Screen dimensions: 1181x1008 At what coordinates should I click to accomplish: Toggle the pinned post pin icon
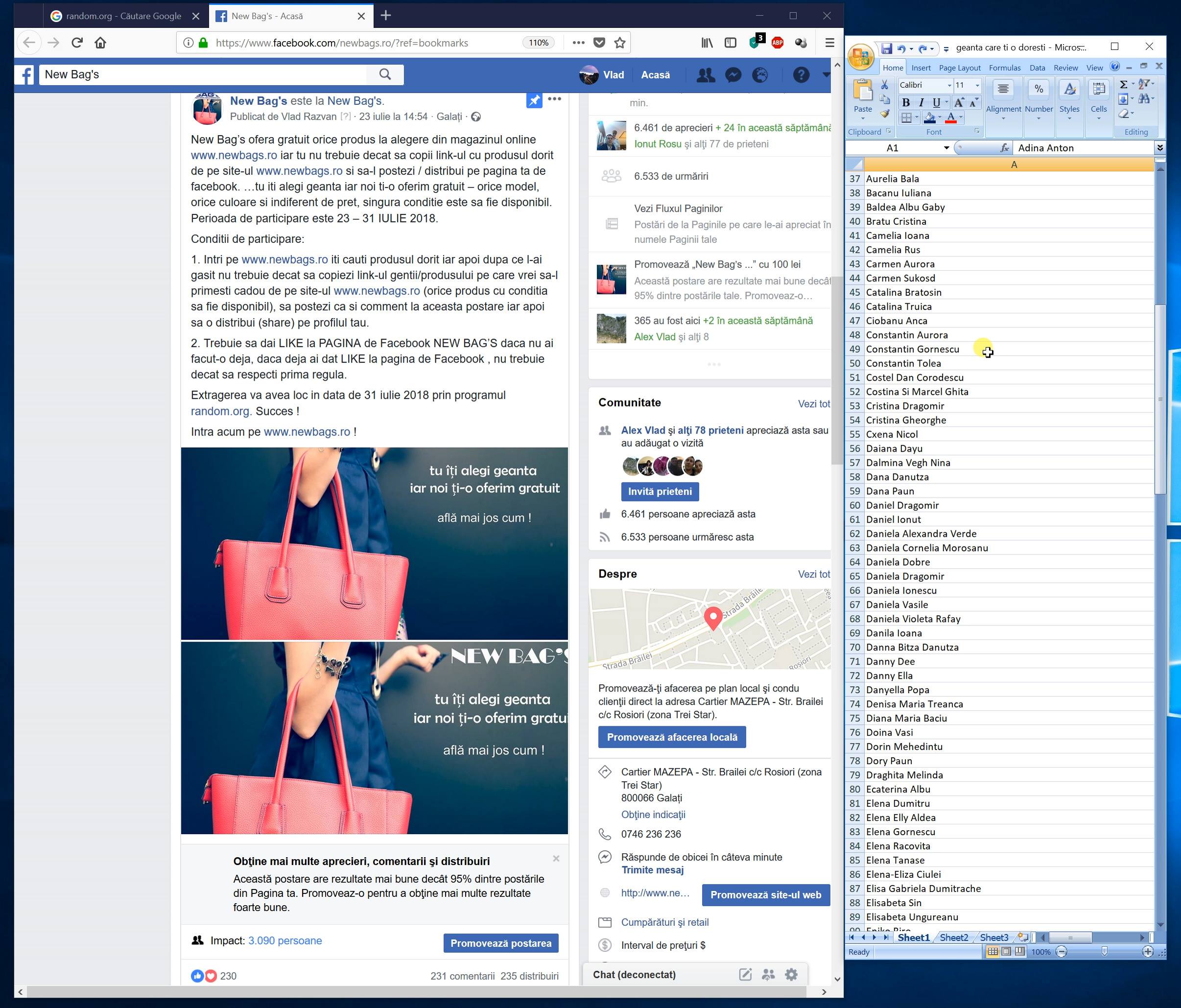pyautogui.click(x=534, y=100)
